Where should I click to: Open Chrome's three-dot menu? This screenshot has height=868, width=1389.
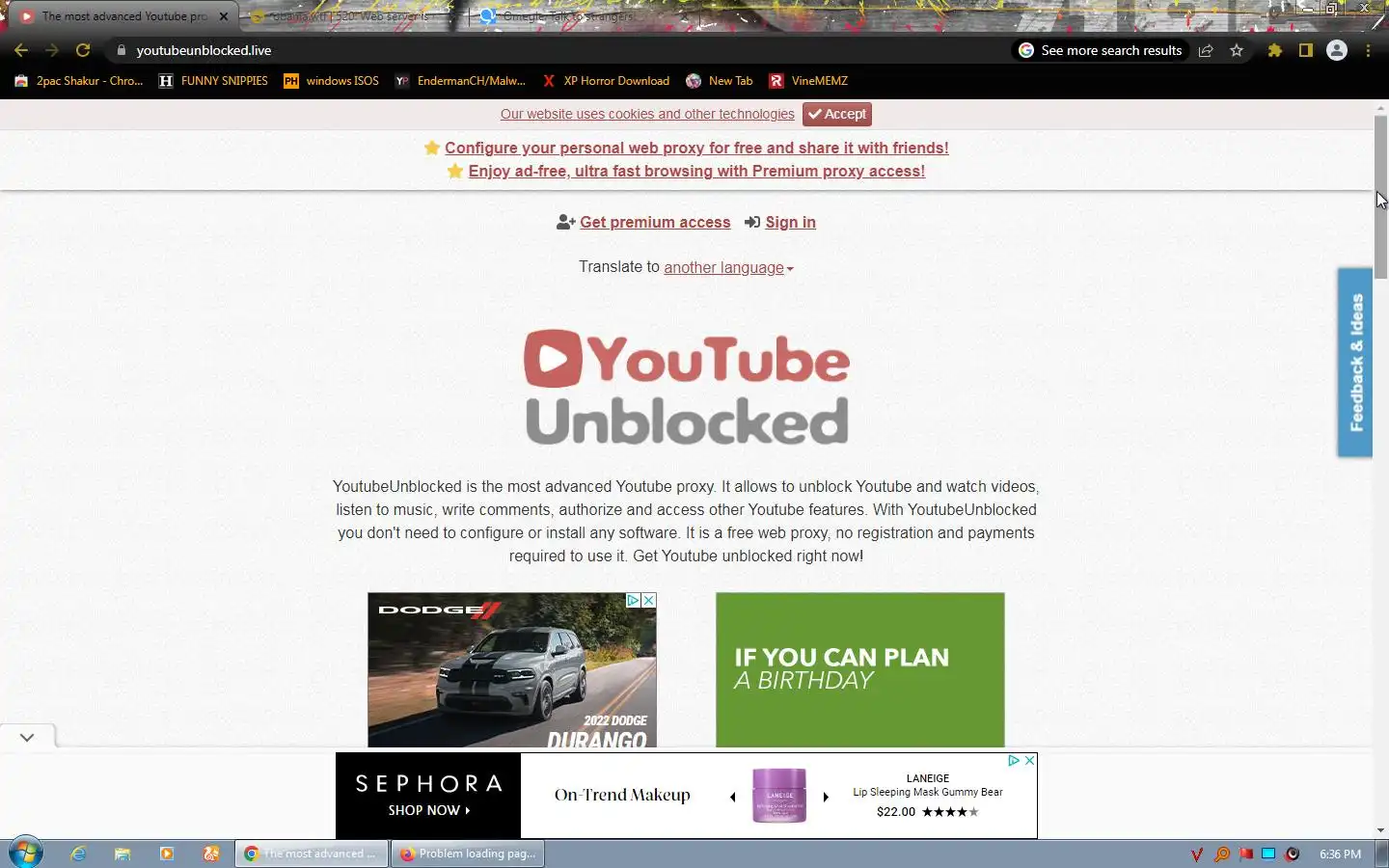pos(1368,50)
